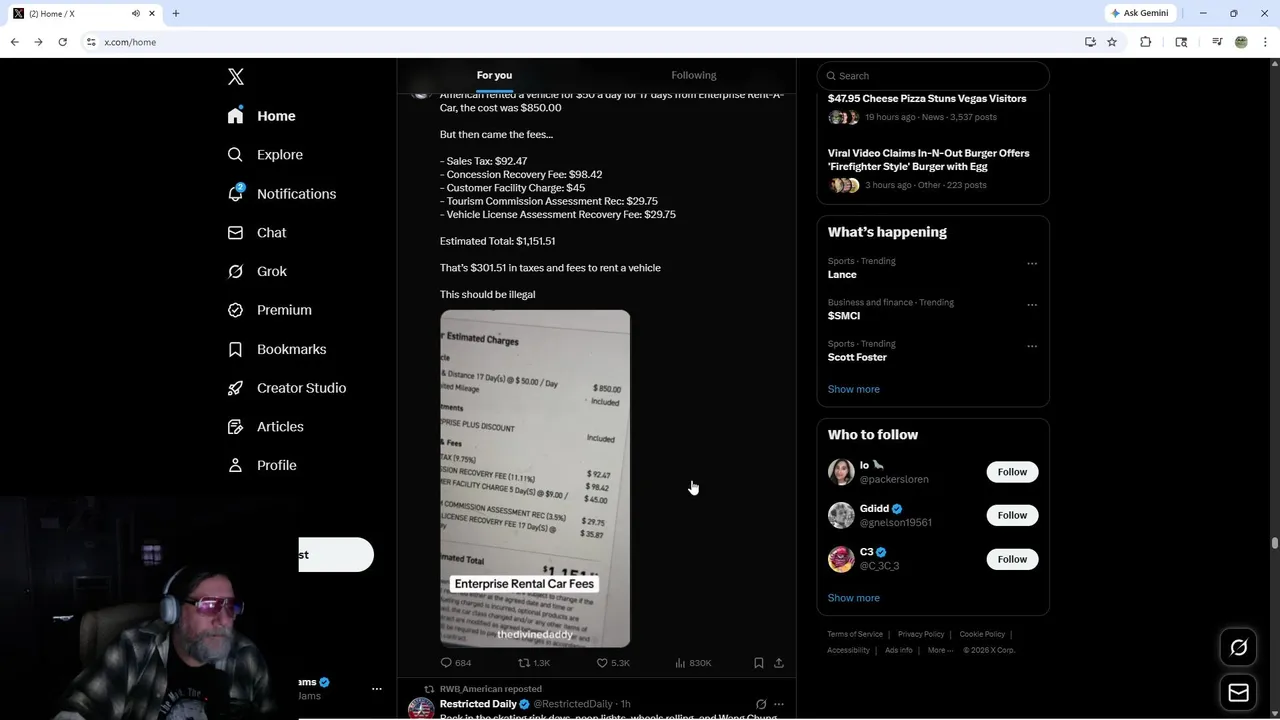Open Creator Studio
The image size is (1280, 720).
[287, 388]
